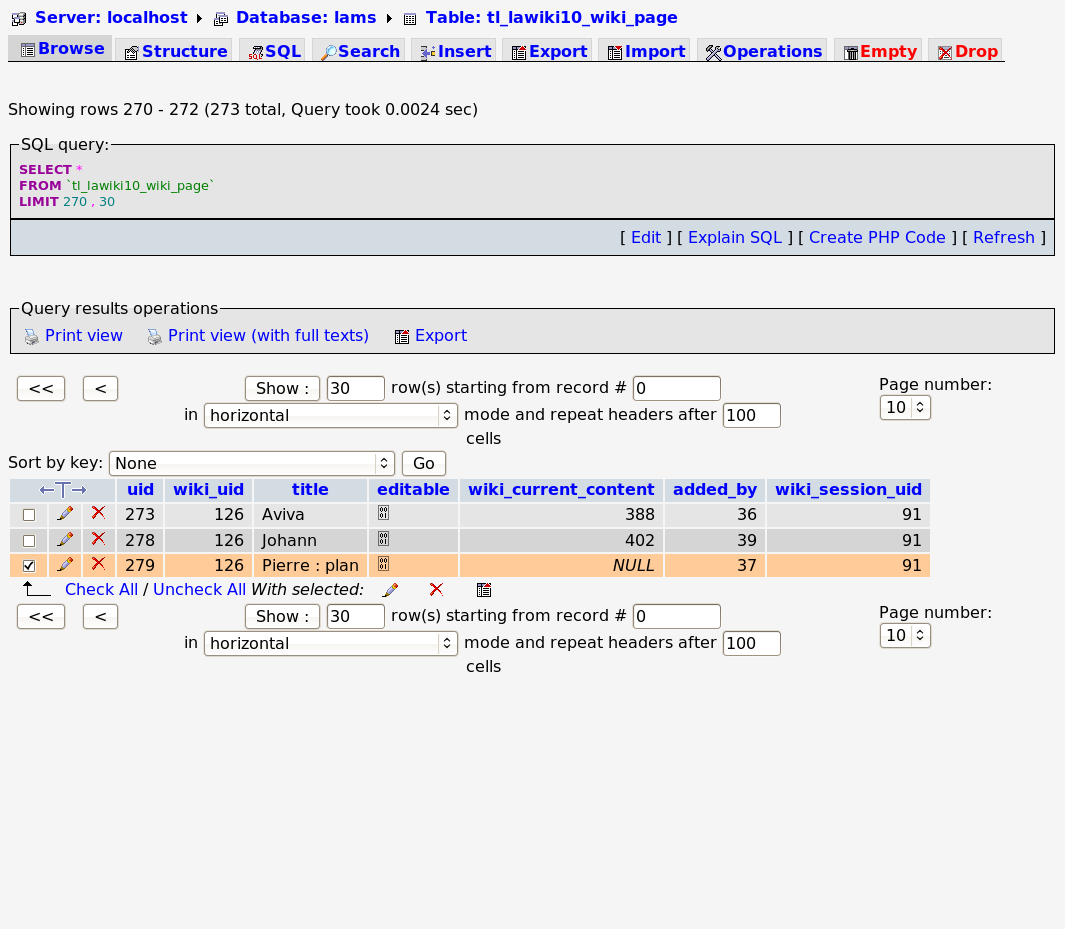The height and width of the screenshot is (929, 1065).
Task: Click the pencil edit icon for Aviva row
Action: (x=65, y=514)
